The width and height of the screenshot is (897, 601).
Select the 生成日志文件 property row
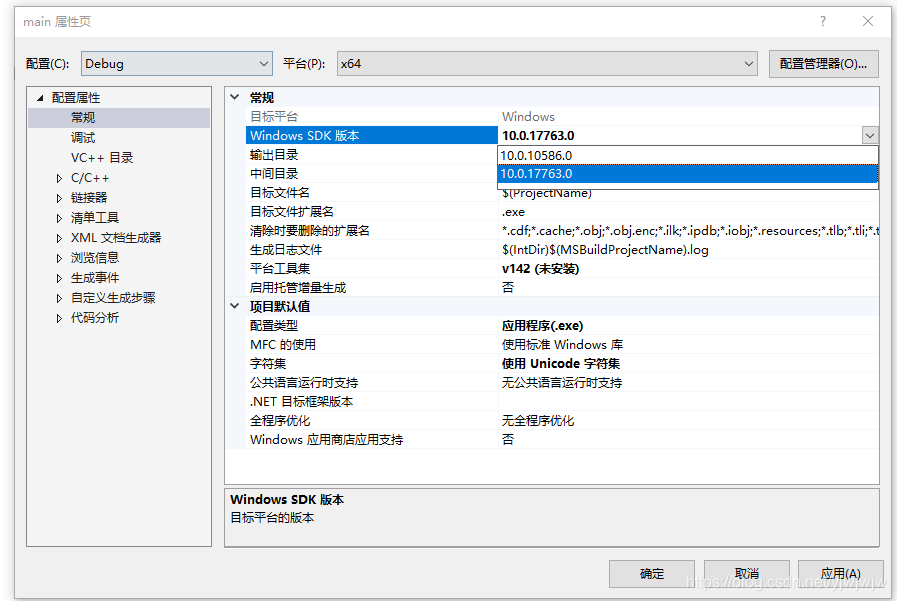point(562,250)
